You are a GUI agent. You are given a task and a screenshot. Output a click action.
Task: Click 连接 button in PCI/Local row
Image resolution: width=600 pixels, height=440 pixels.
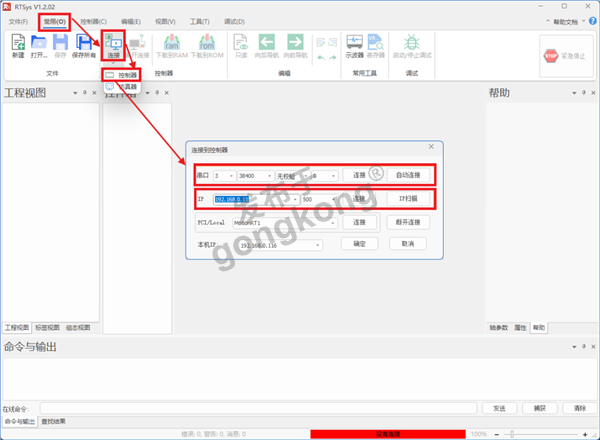pos(359,222)
